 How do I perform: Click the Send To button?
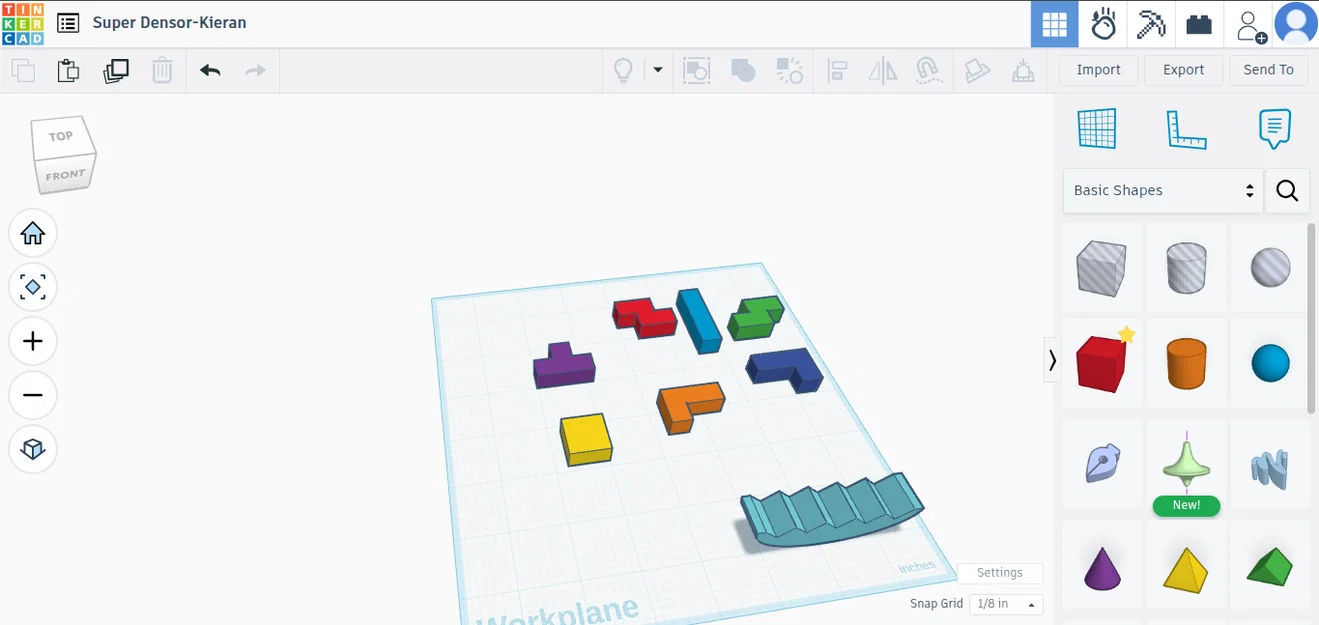[x=1268, y=69]
